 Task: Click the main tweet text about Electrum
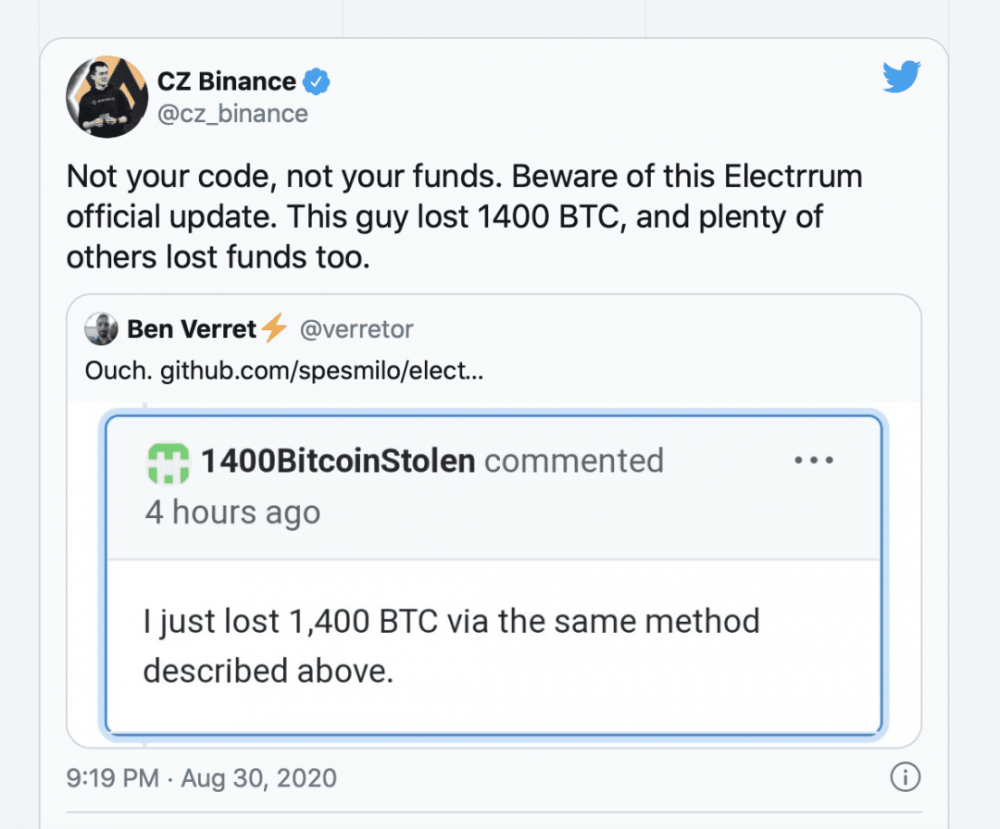pos(464,217)
